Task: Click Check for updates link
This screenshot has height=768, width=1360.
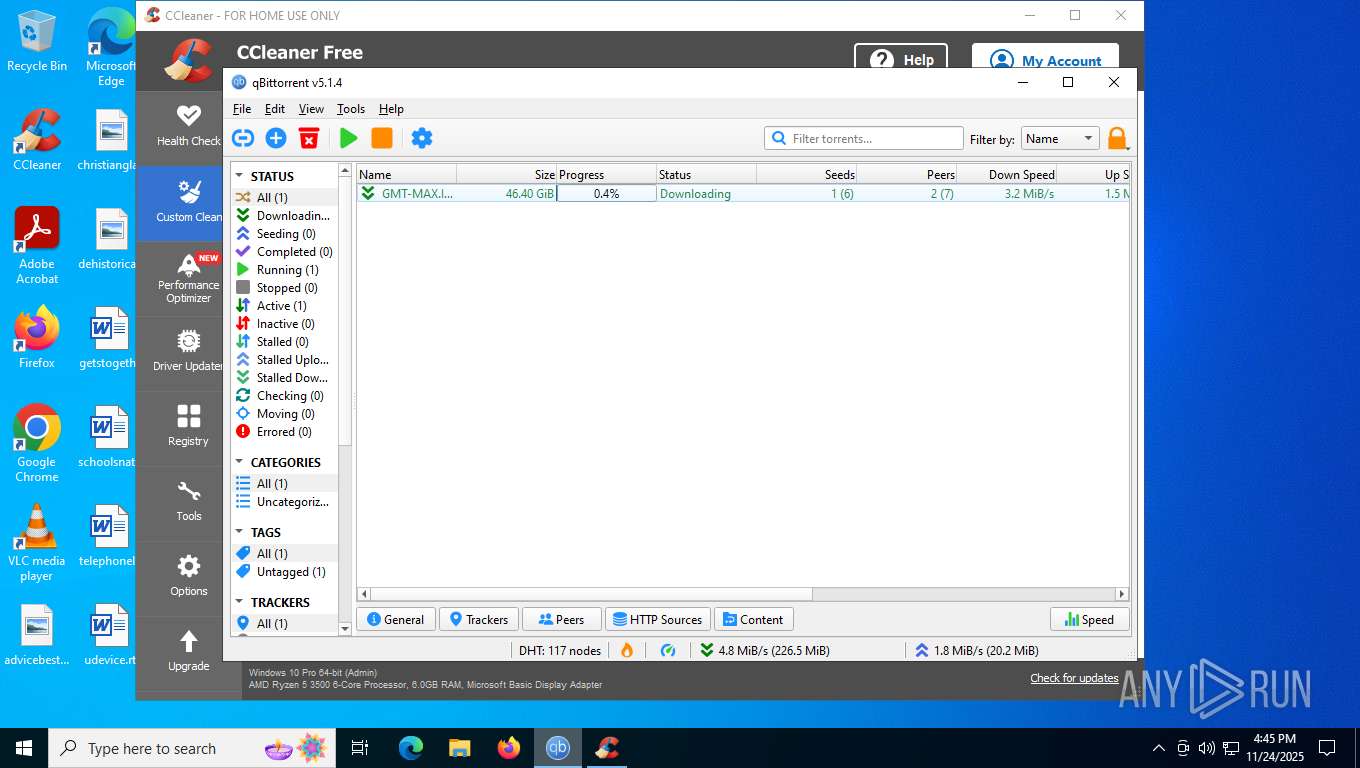Action: (x=1075, y=678)
